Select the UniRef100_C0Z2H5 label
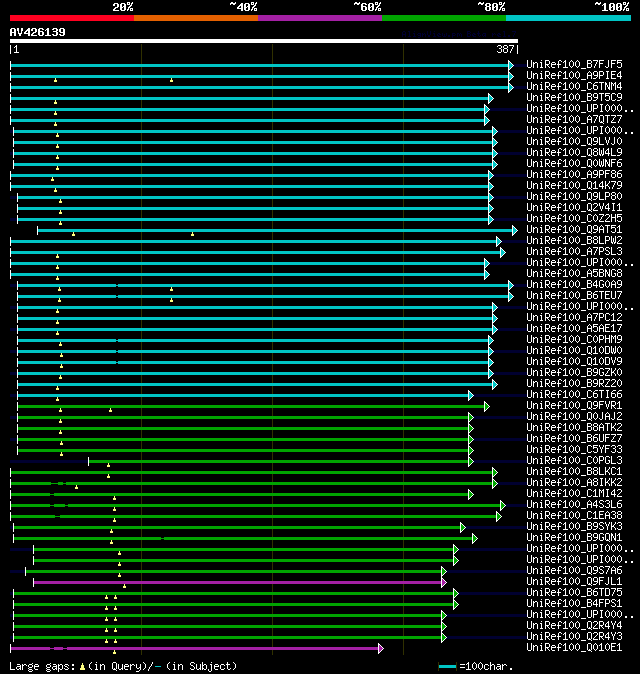The height and width of the screenshot is (674, 640). [574, 218]
